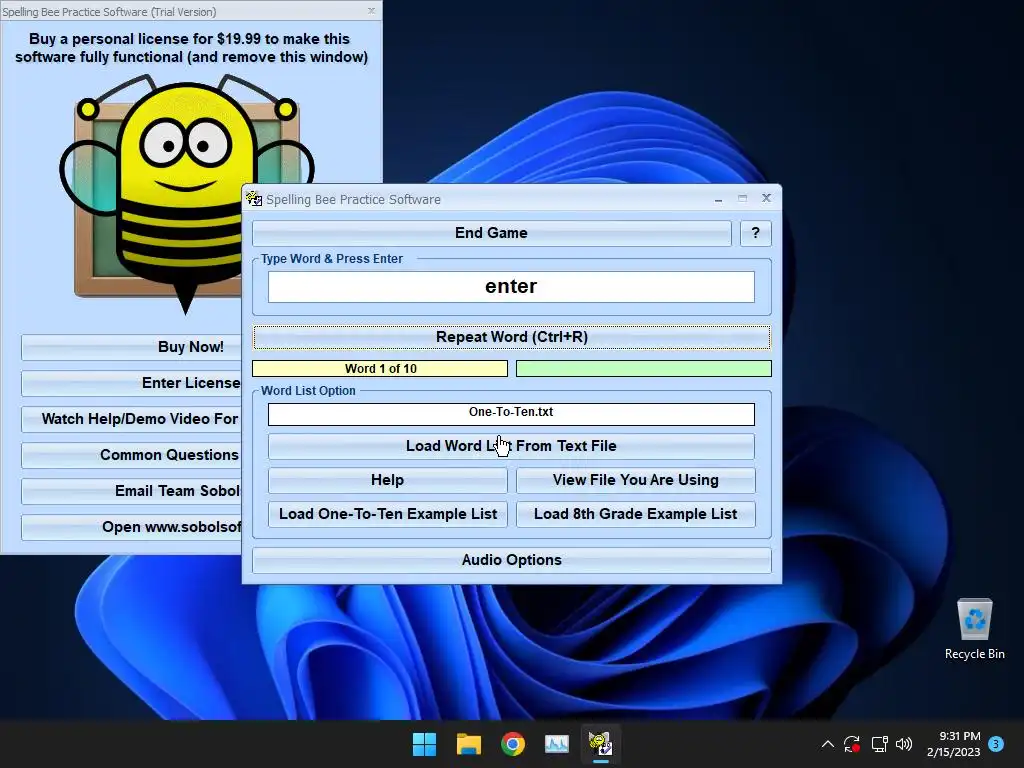Screen dimensions: 1024x768
Task: Click the volume speaker tray icon
Action: pyautogui.click(x=904, y=744)
